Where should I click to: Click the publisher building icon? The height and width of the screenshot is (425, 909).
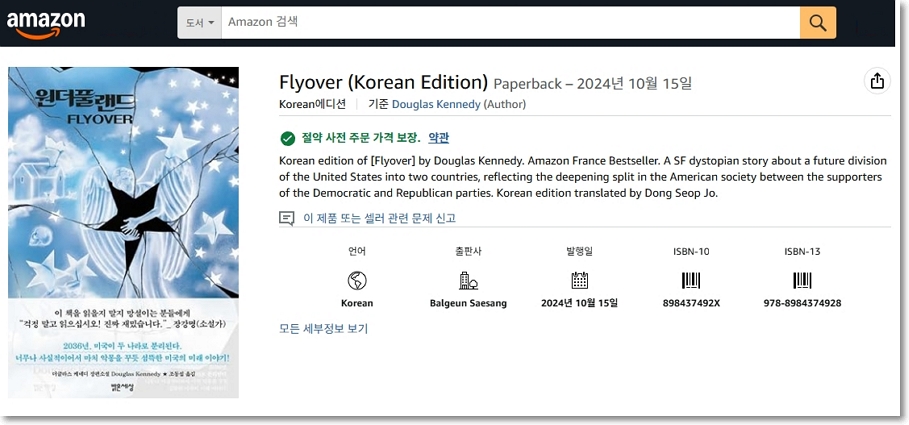point(468,281)
